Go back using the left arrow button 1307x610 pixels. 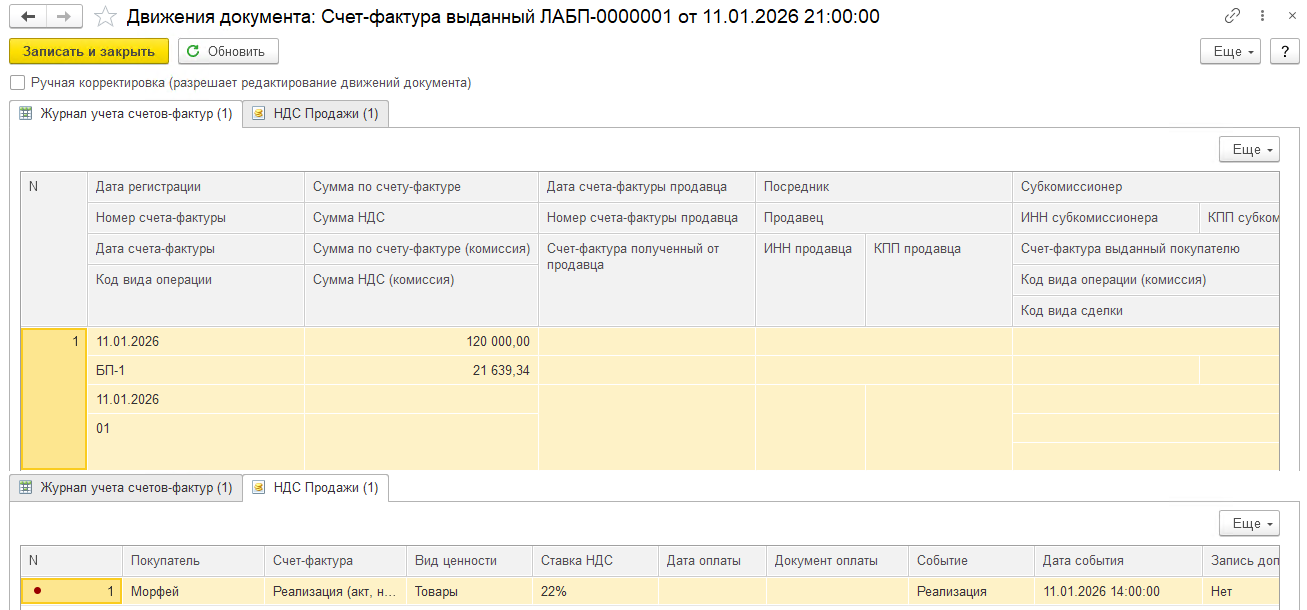coord(28,17)
